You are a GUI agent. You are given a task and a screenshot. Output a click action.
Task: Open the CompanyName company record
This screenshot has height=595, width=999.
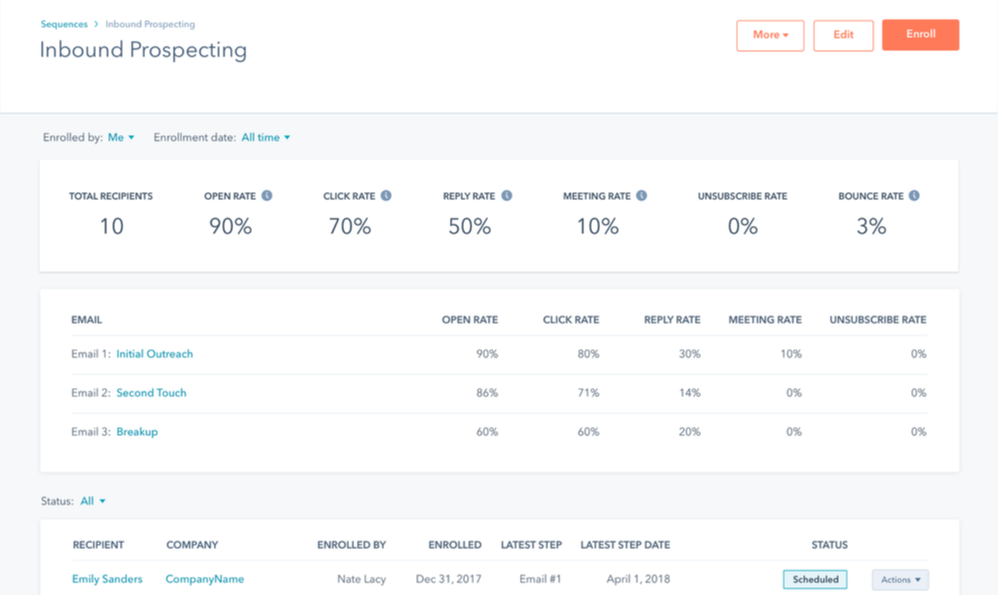(x=204, y=579)
